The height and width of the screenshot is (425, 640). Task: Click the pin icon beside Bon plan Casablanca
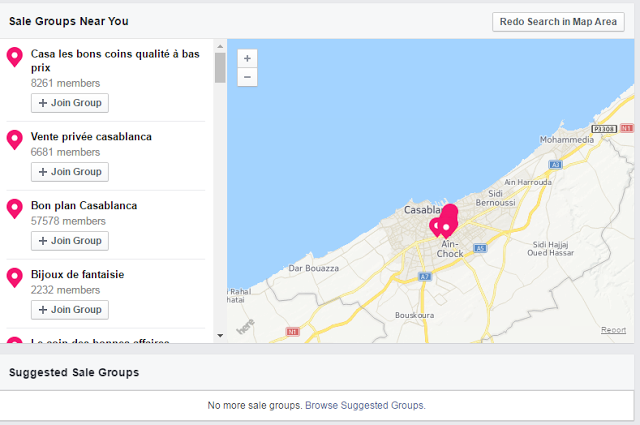click(x=15, y=209)
